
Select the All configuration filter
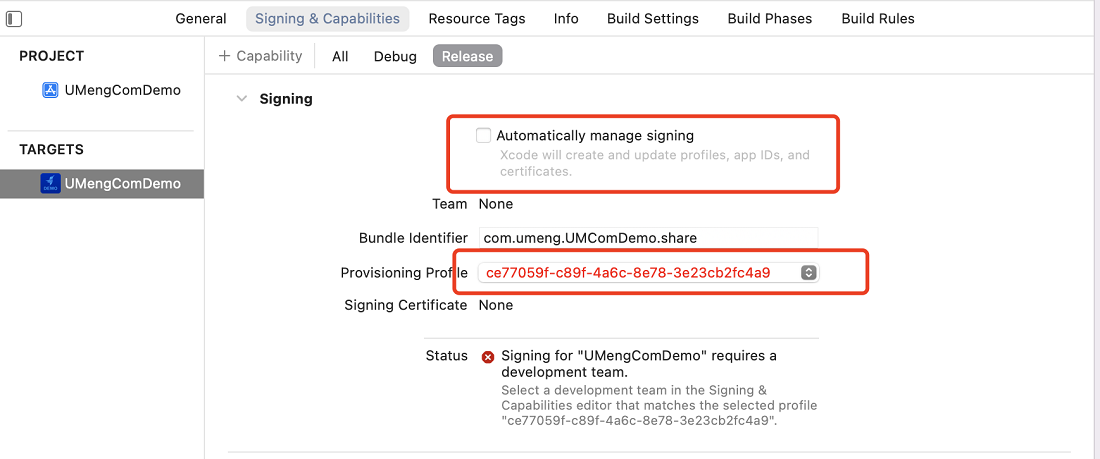340,57
